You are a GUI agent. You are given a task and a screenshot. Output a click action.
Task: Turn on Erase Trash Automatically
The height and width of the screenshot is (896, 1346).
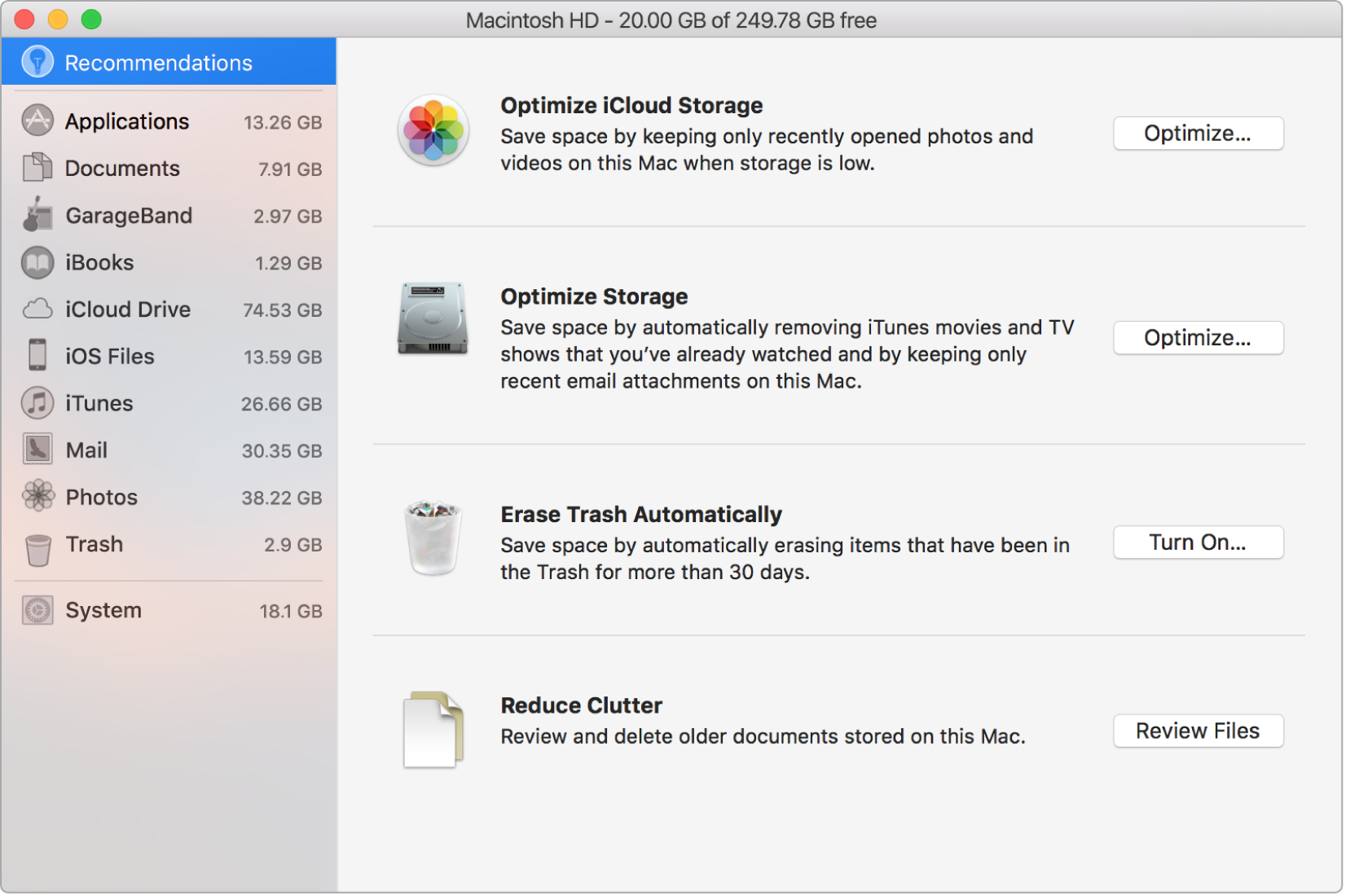(x=1200, y=543)
